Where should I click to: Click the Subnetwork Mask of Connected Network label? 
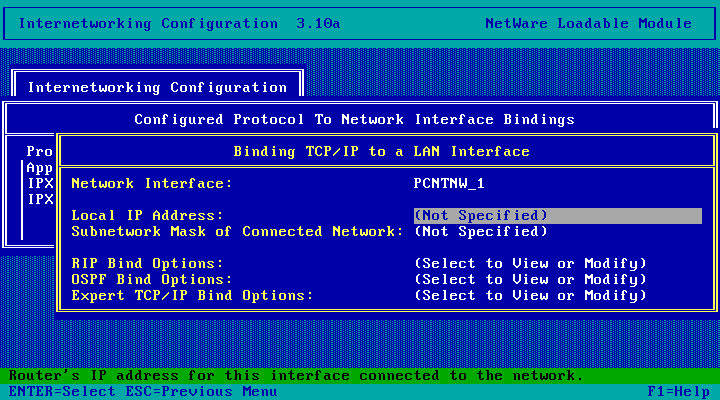pos(237,231)
